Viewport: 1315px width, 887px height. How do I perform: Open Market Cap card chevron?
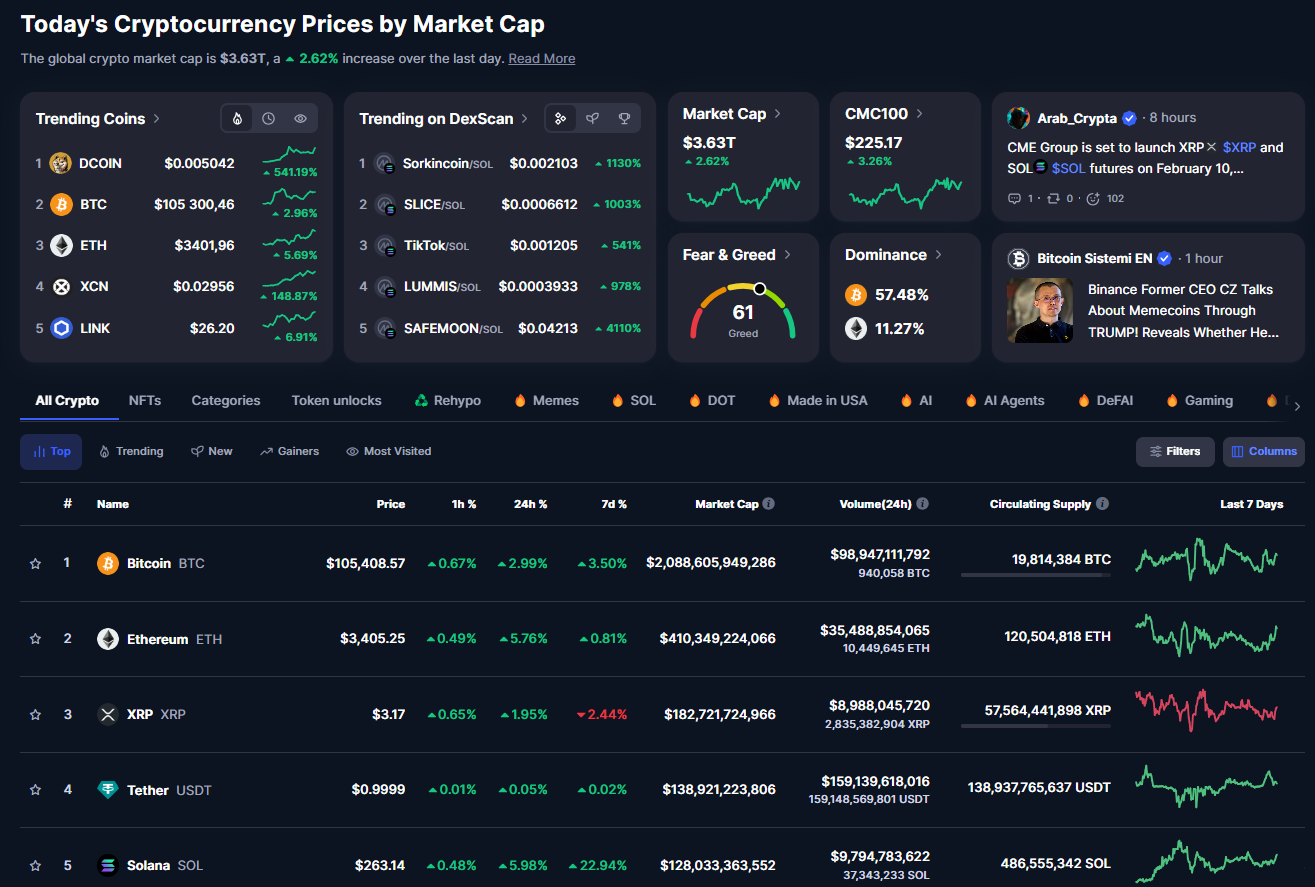[777, 114]
